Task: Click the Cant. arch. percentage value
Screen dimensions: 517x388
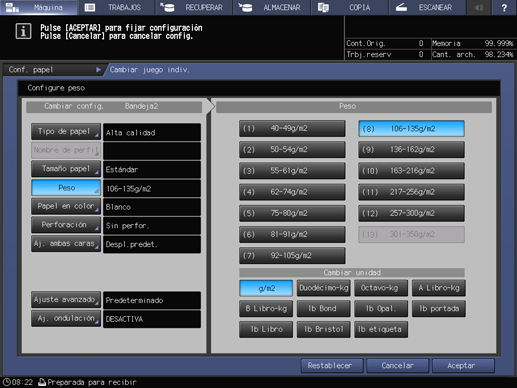Action: (x=499, y=54)
